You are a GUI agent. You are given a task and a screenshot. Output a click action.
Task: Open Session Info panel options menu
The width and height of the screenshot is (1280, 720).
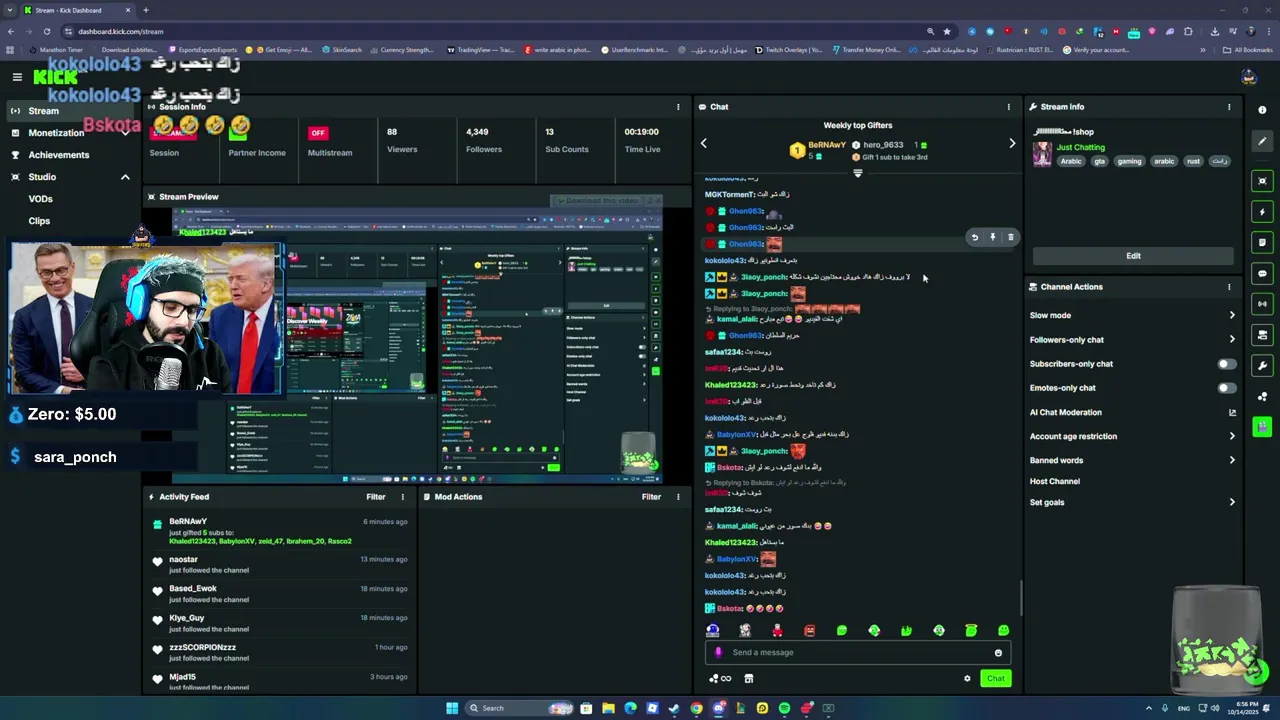[x=678, y=107]
